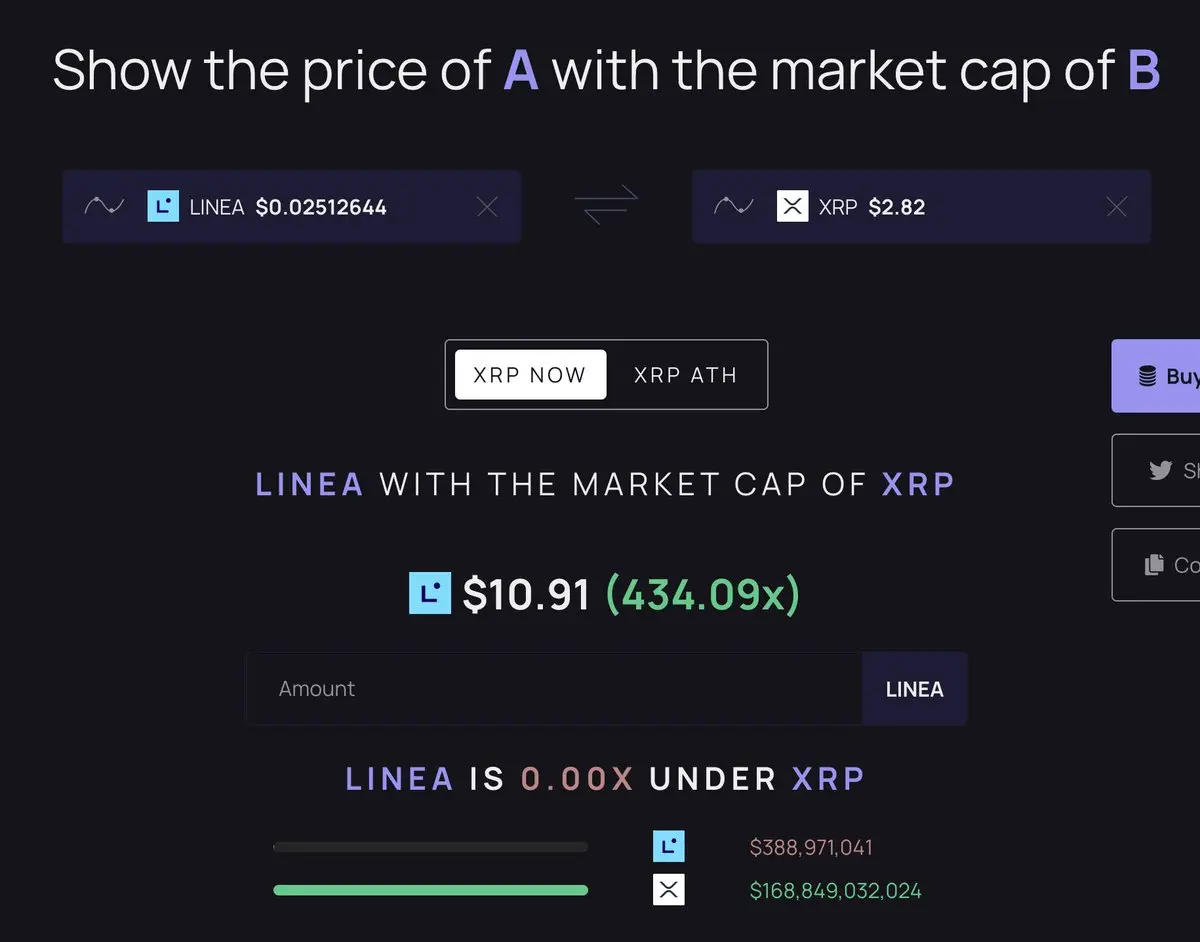This screenshot has height=942, width=1200.
Task: Click the chart icon beside LINEA selector
Action: pyautogui.click(x=104, y=206)
